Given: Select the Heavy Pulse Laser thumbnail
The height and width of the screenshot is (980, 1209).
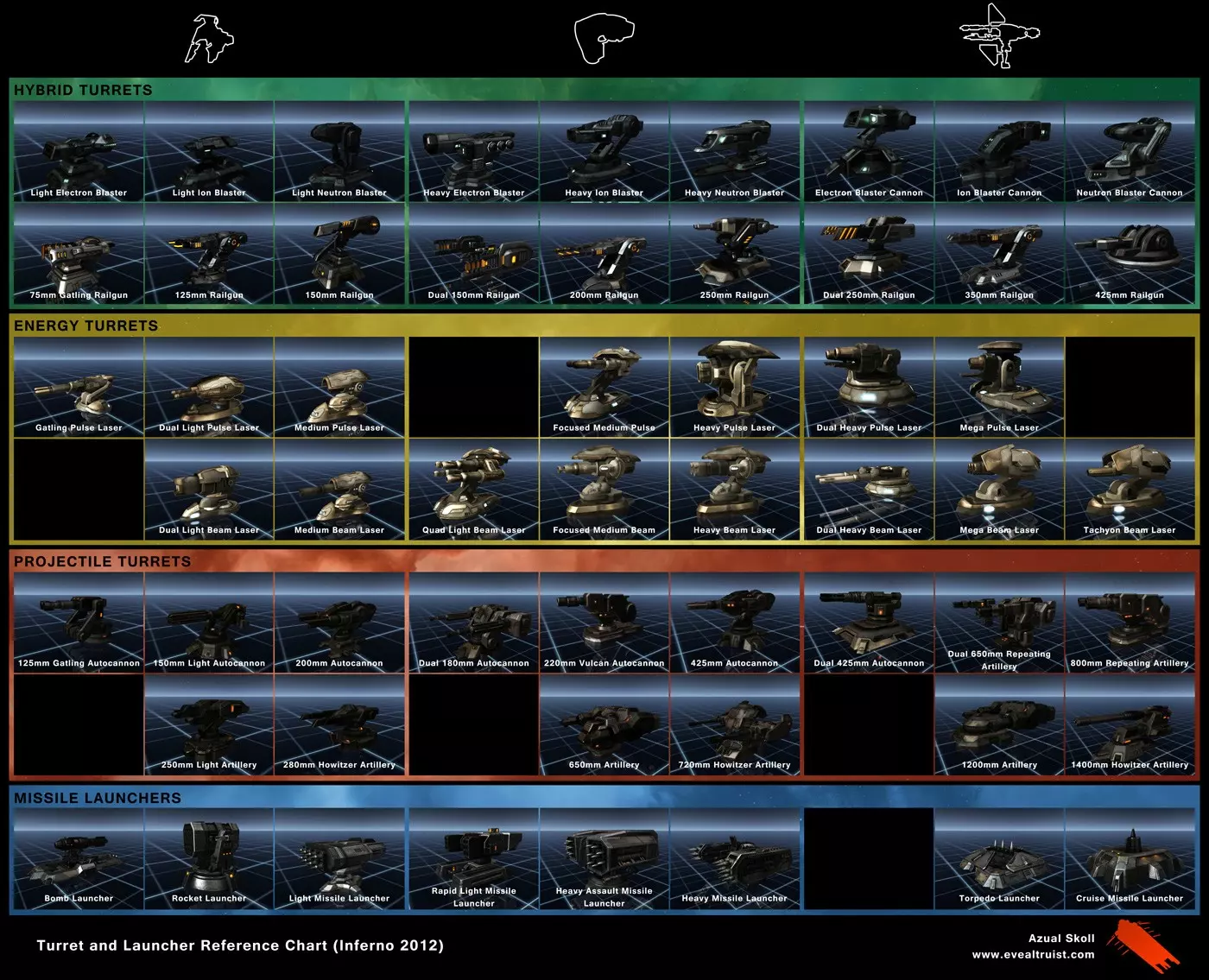Looking at the screenshot, I should click(x=735, y=387).
